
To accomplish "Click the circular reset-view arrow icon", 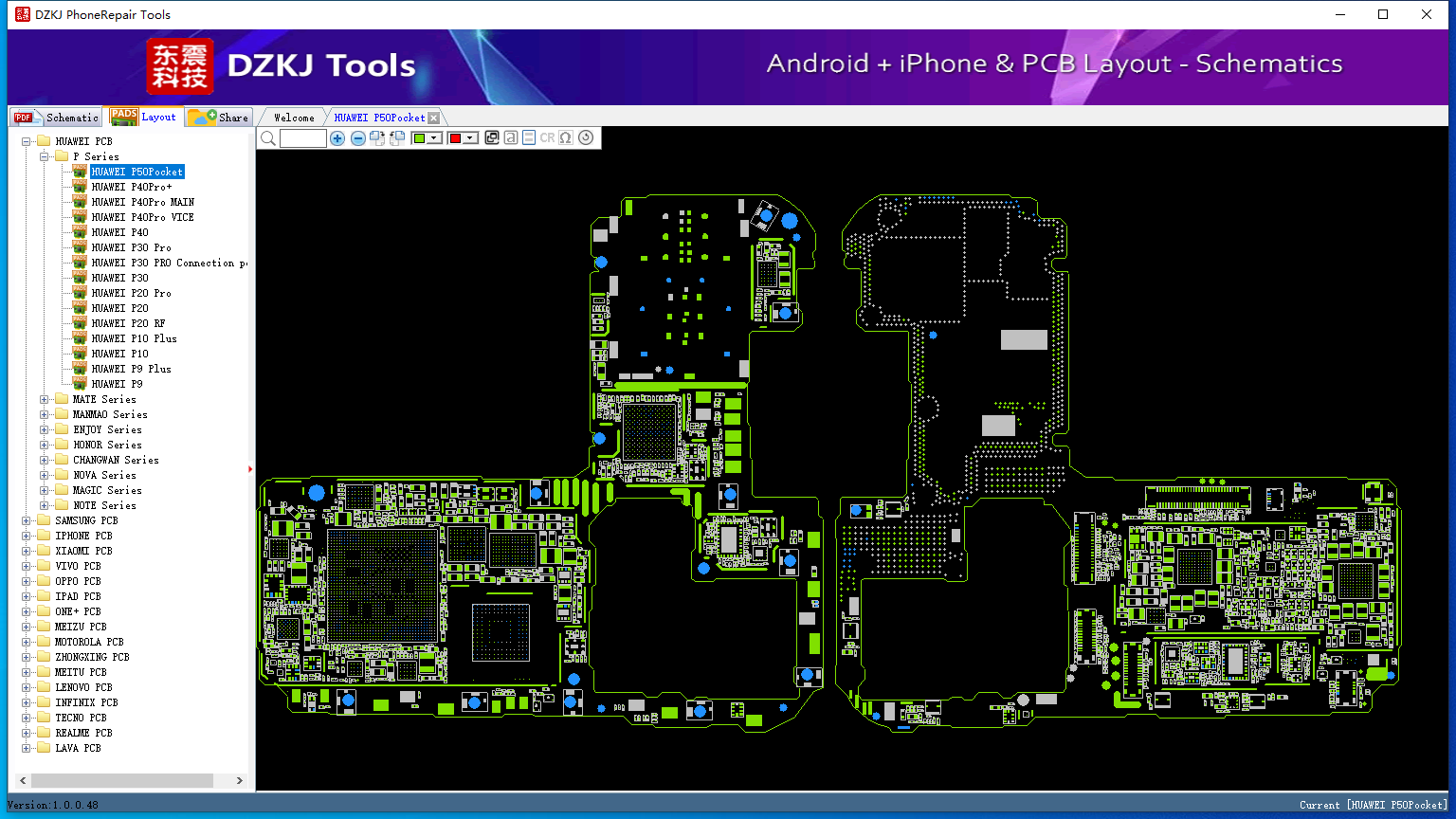I will (x=586, y=138).
